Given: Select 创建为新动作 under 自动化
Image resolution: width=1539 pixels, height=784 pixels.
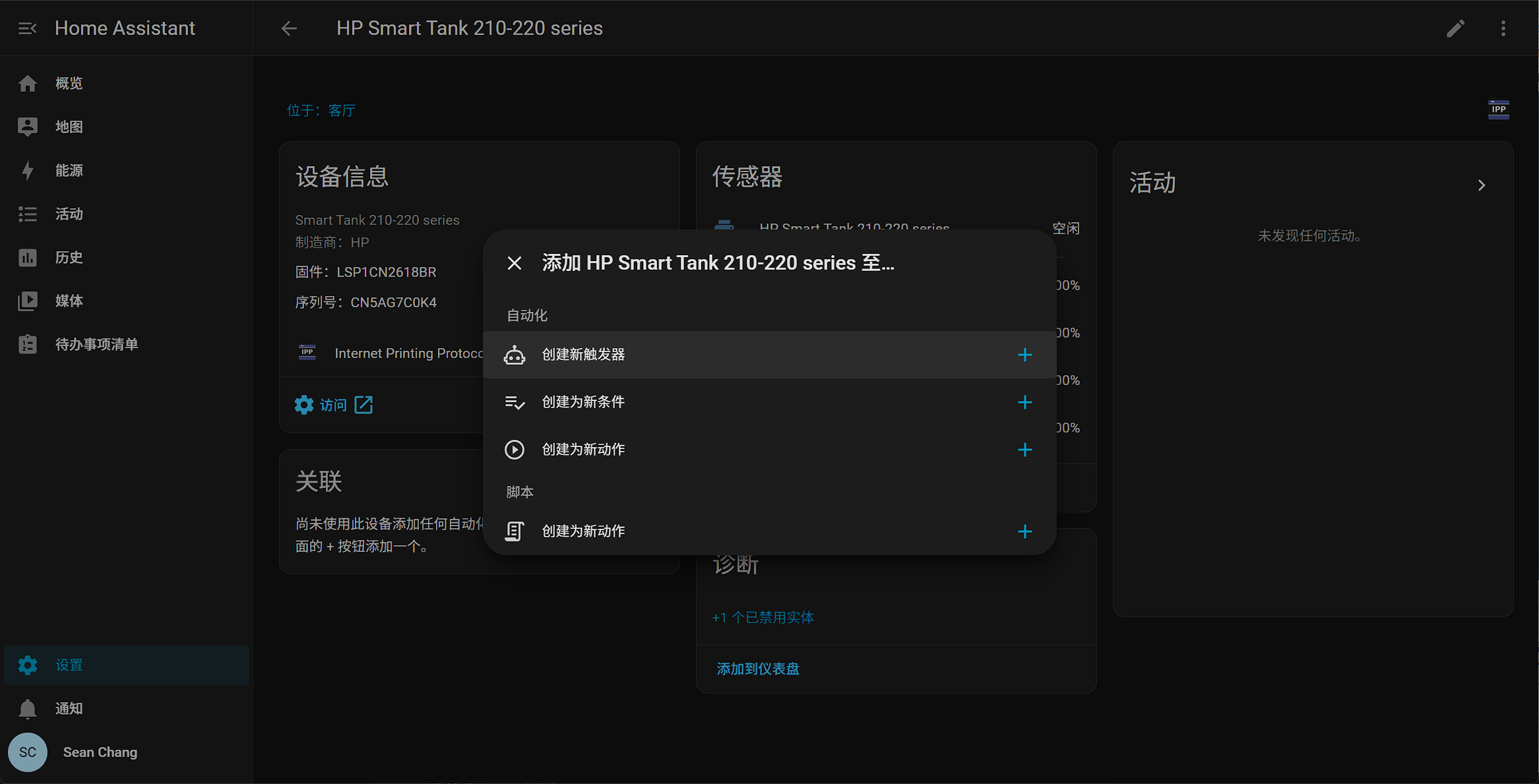Looking at the screenshot, I should pyautogui.click(x=770, y=450).
